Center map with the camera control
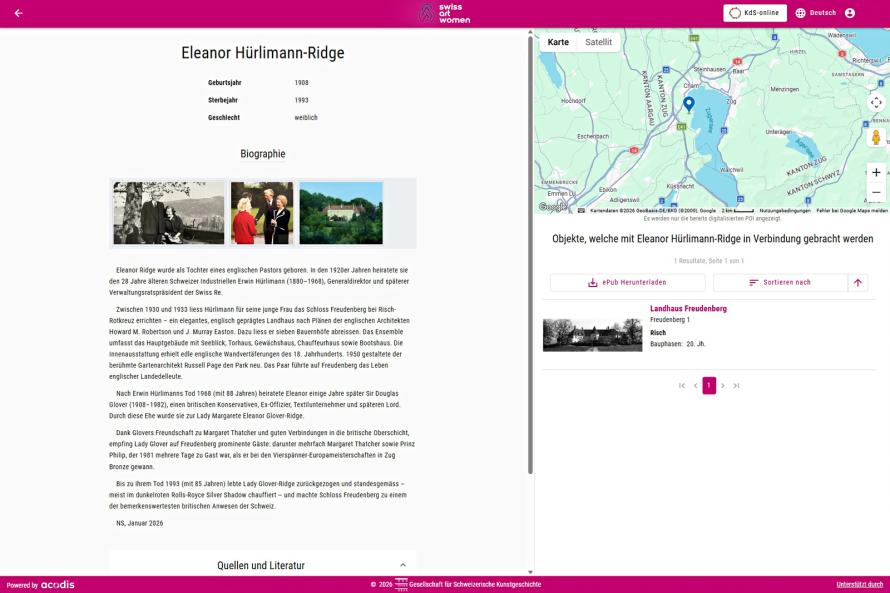 click(x=876, y=103)
